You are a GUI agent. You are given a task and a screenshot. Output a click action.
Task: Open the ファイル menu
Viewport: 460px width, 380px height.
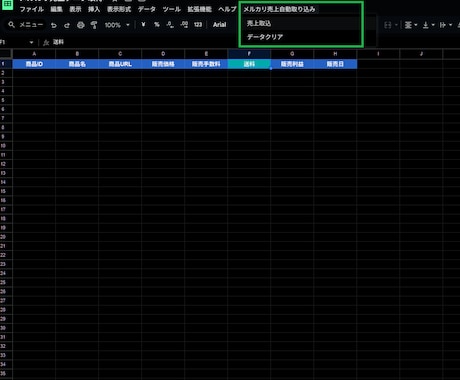point(32,9)
